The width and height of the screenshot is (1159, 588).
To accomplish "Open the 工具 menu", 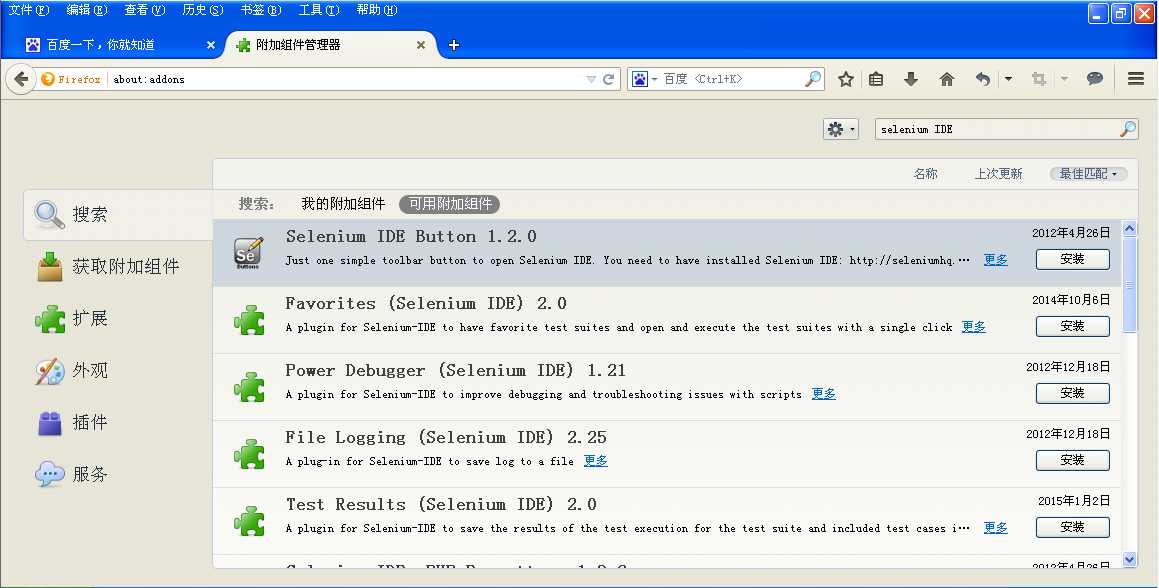I will click(319, 10).
